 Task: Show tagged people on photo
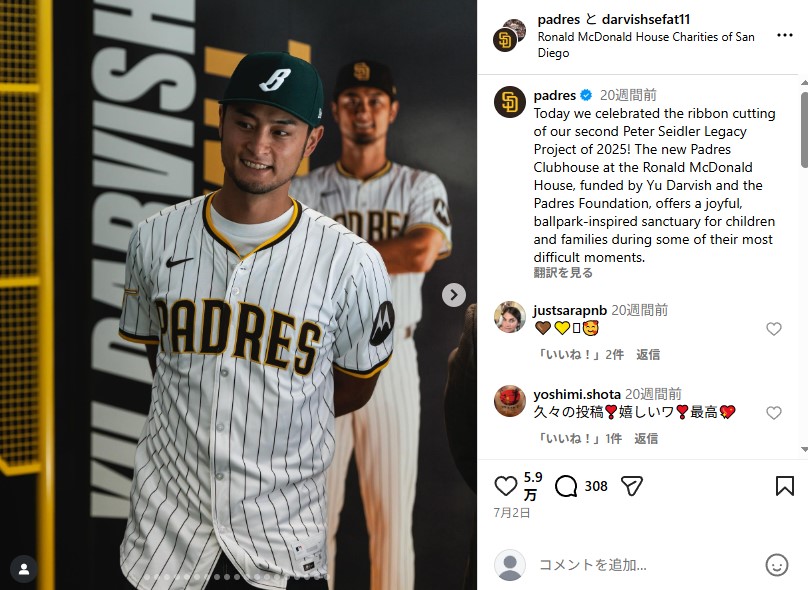[x=24, y=569]
